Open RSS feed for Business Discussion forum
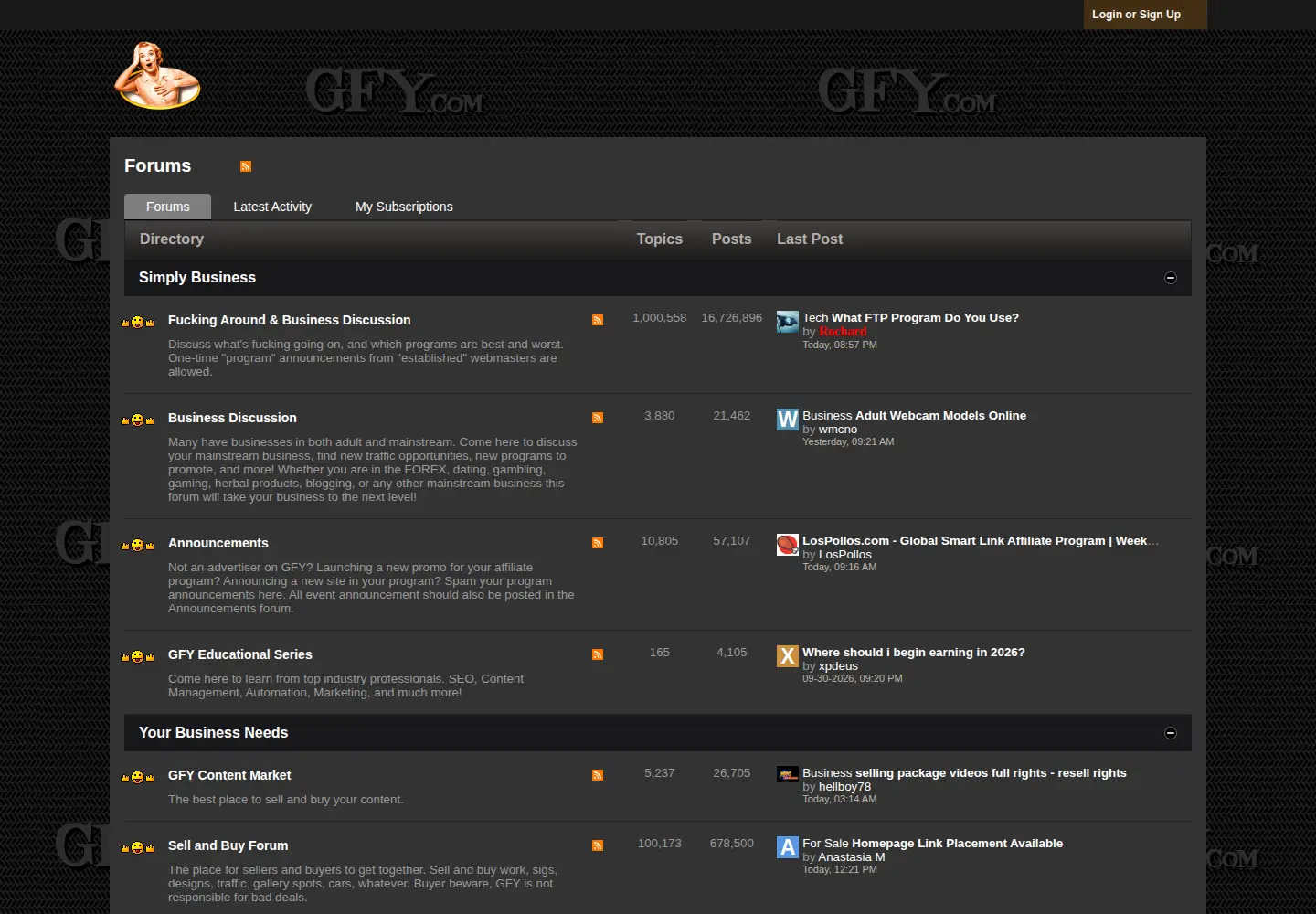The image size is (1316, 914). click(598, 418)
